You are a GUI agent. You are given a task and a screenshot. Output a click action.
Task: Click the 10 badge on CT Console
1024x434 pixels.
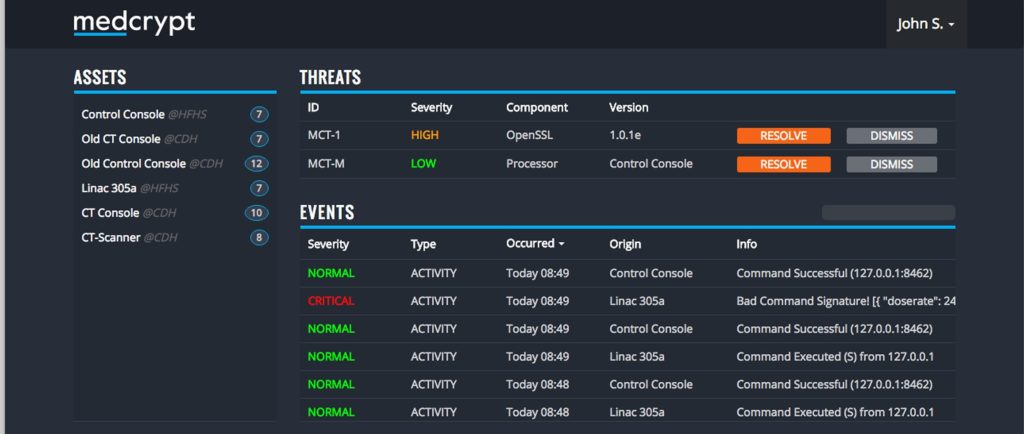pos(257,213)
